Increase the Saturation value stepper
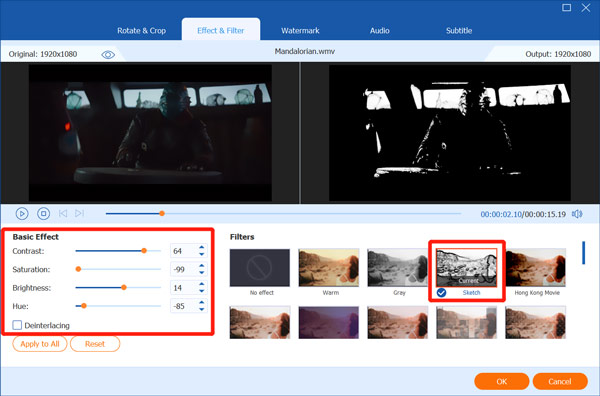 [x=202, y=266]
